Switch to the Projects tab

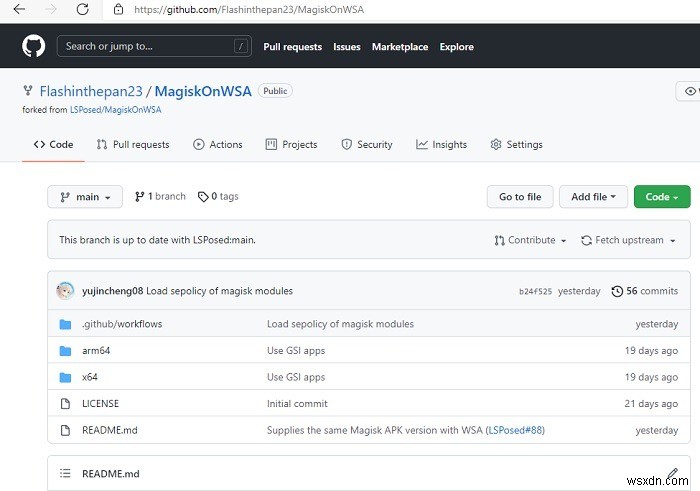pos(292,145)
